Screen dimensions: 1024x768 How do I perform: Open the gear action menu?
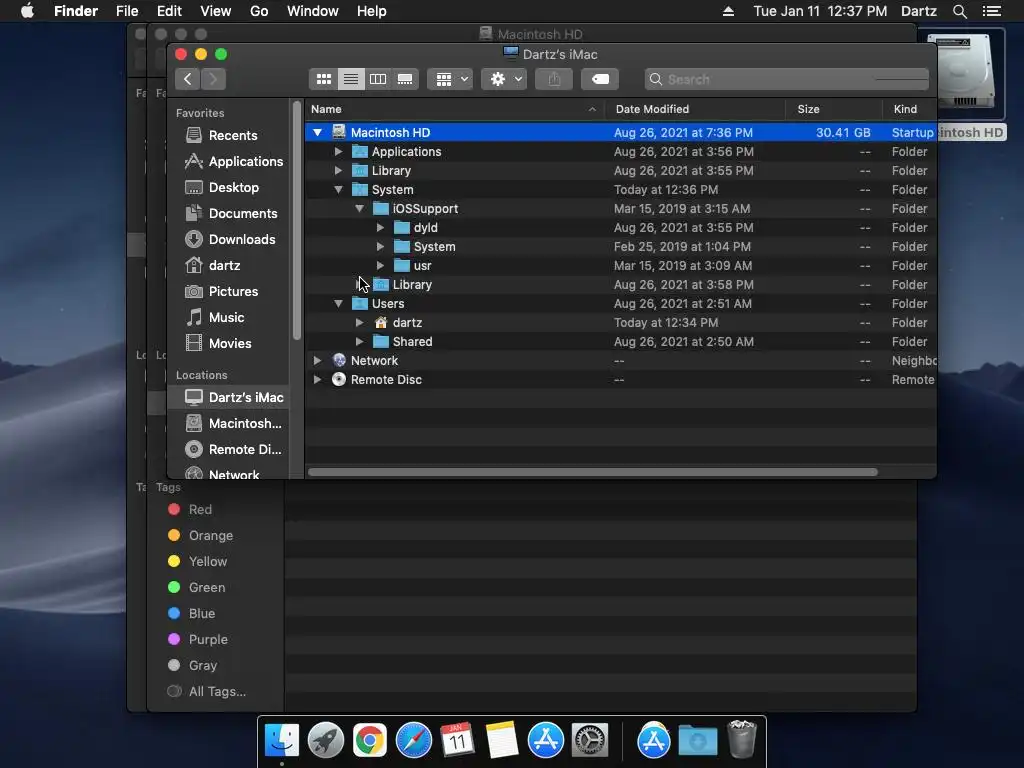pos(504,79)
